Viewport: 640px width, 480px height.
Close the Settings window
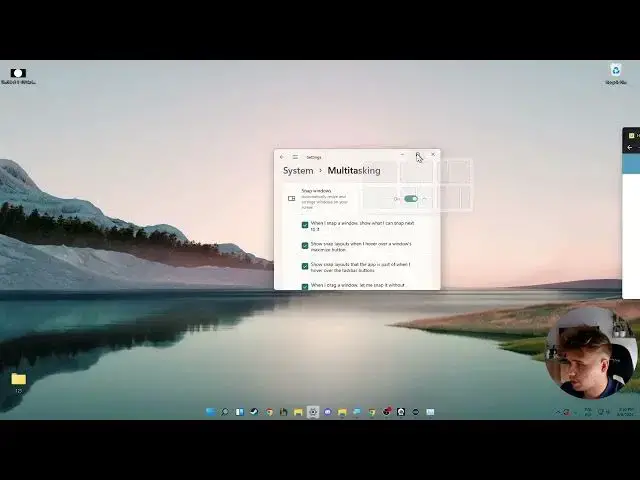[x=433, y=155]
